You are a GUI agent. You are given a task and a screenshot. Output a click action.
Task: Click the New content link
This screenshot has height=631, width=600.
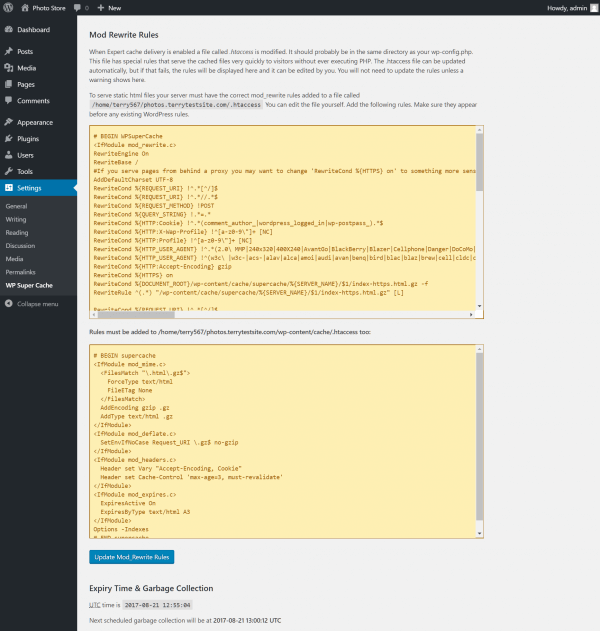point(114,8)
